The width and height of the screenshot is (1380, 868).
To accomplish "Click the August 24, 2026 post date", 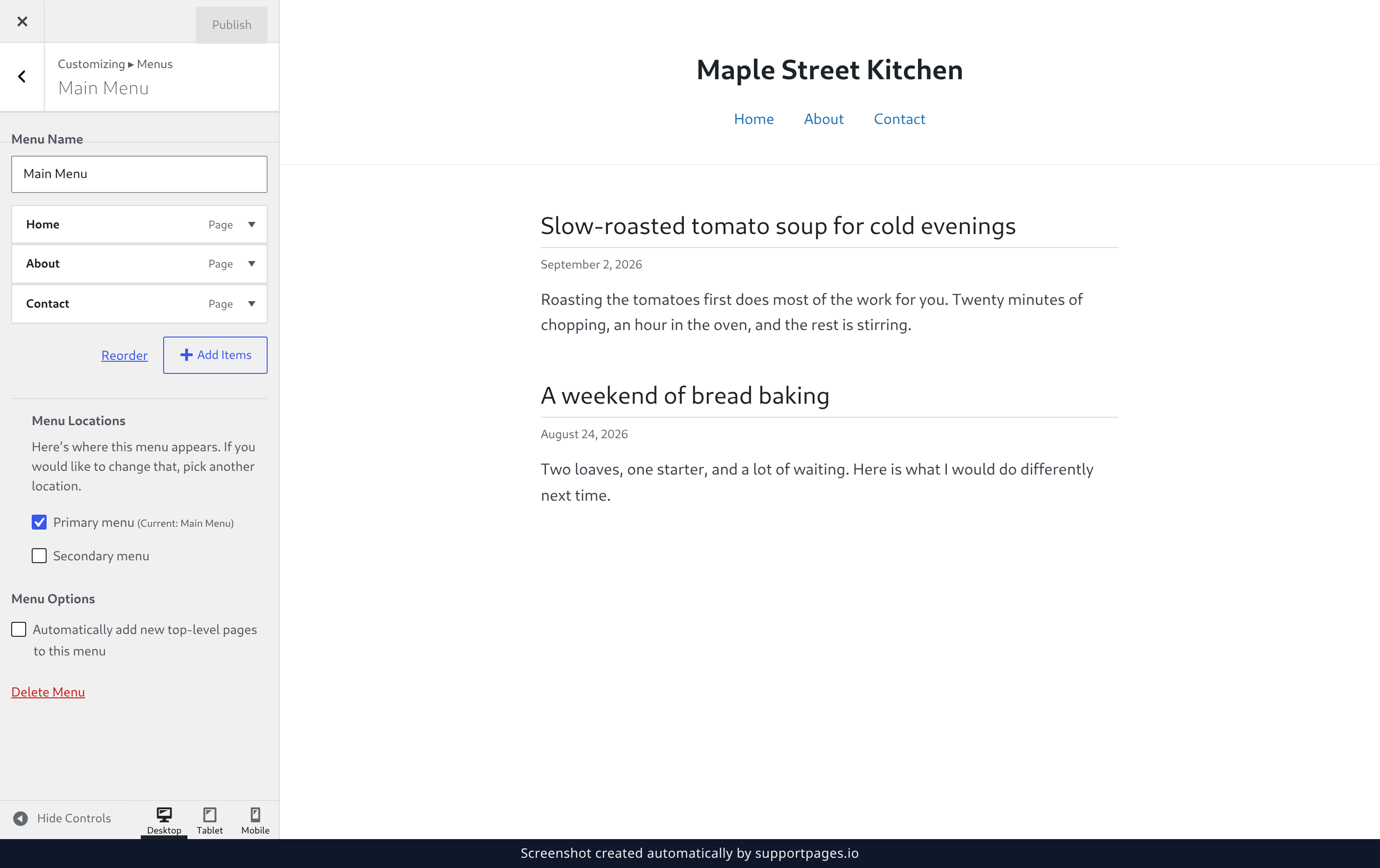I will (x=584, y=434).
